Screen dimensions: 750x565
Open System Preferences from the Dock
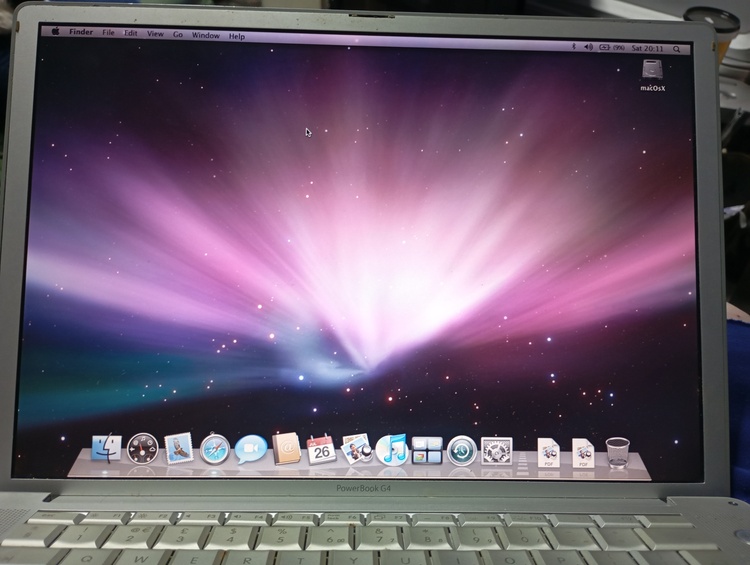[x=496, y=451]
